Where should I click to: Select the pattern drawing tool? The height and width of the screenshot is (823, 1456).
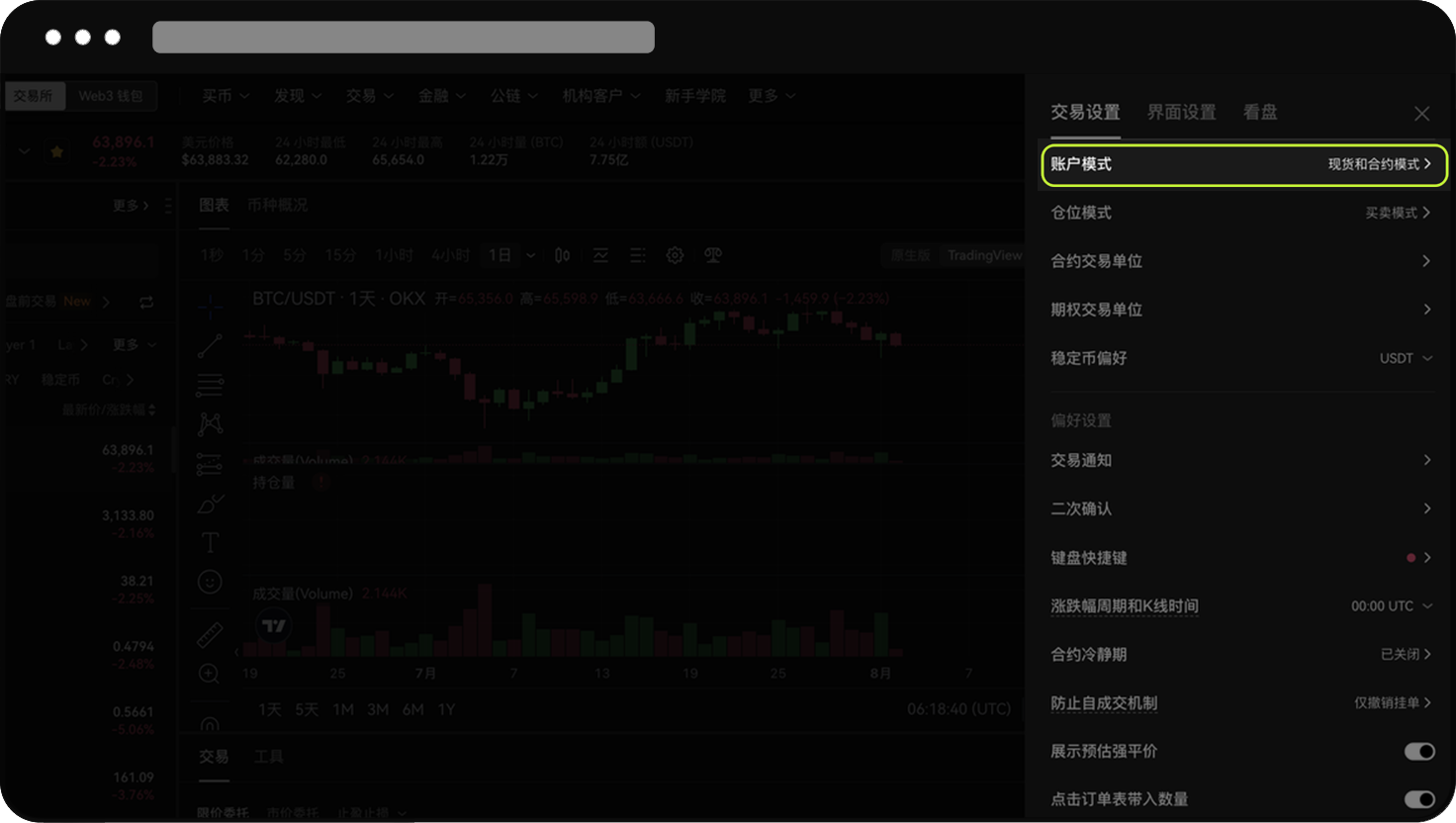point(210,424)
